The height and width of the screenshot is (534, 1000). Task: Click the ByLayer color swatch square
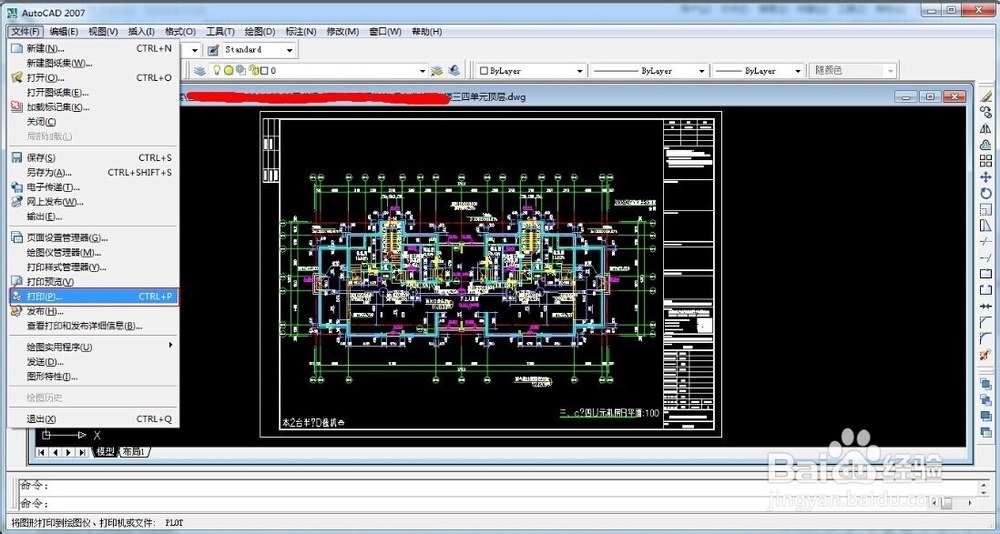click(x=484, y=71)
